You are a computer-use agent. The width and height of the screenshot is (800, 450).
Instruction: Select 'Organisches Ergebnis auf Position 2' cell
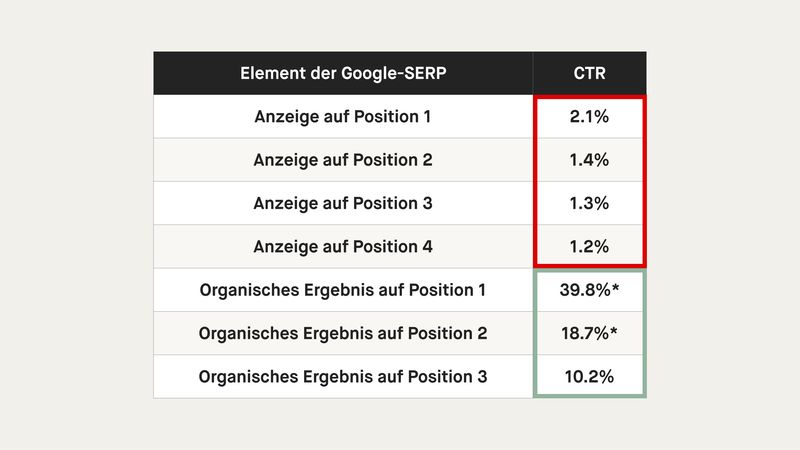[x=343, y=333]
